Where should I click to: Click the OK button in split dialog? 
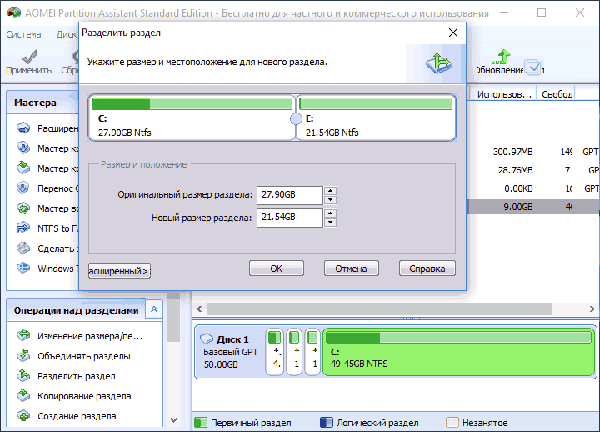[276, 268]
